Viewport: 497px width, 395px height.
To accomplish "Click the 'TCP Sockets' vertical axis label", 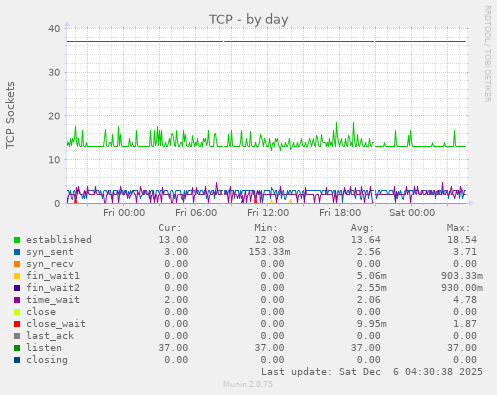I will [x=10, y=115].
